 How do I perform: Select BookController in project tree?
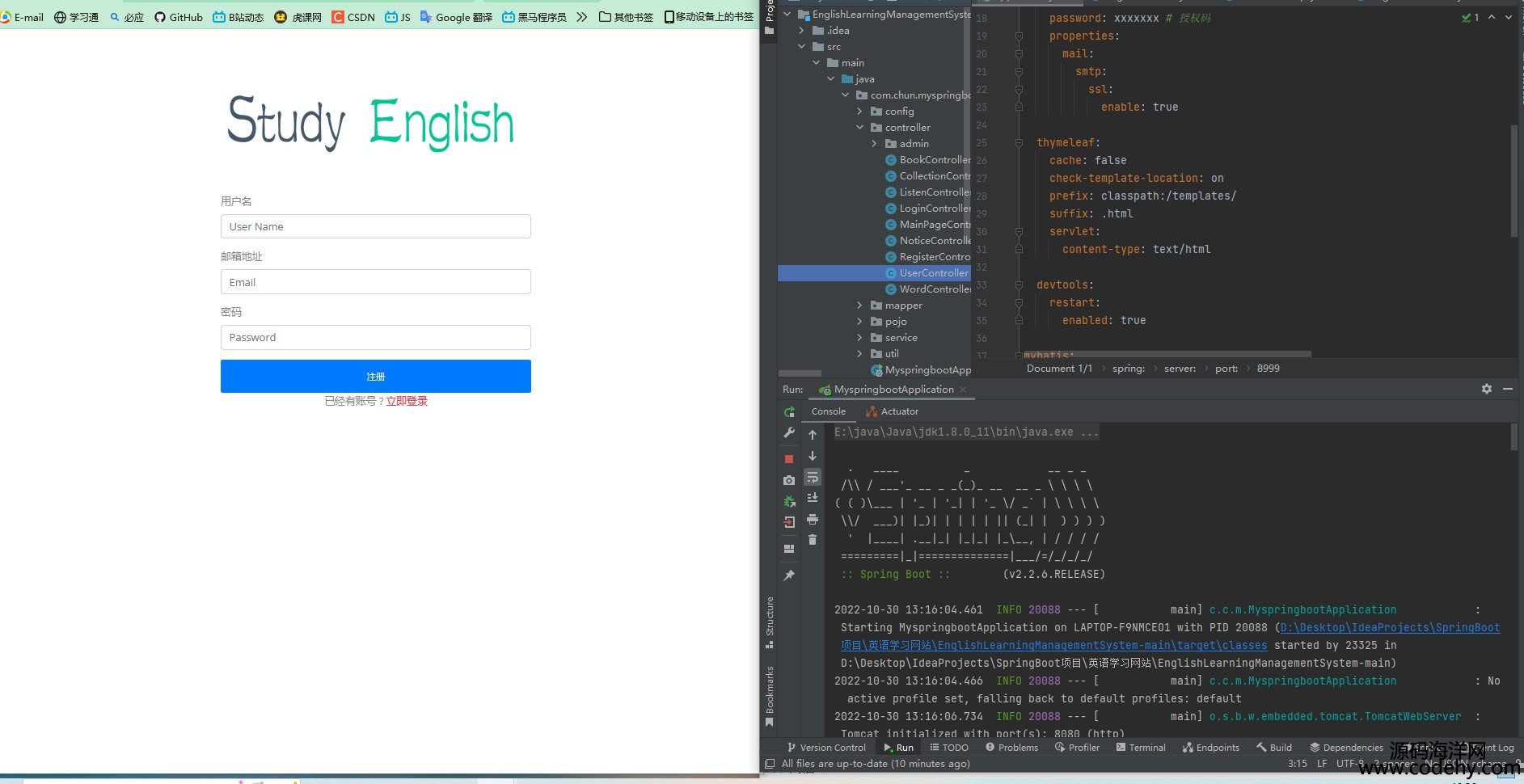click(x=928, y=160)
